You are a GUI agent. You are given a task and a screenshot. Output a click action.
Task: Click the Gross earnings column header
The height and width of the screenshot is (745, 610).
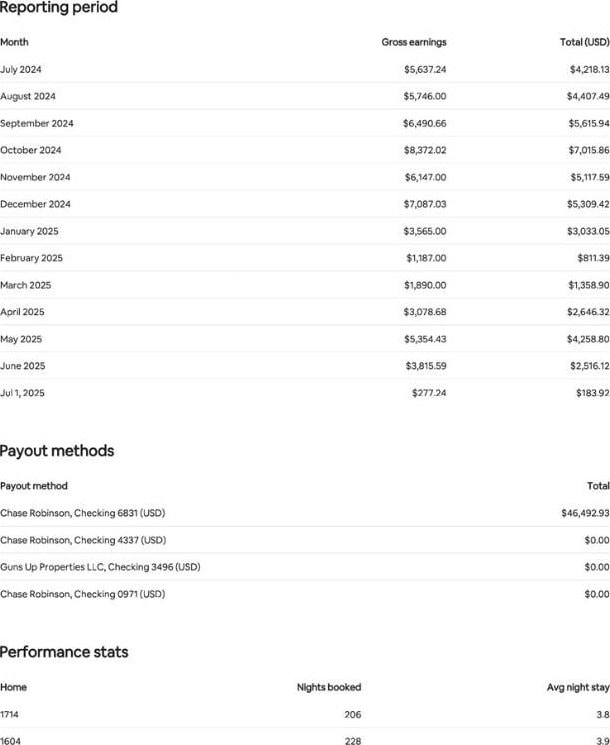pos(414,42)
